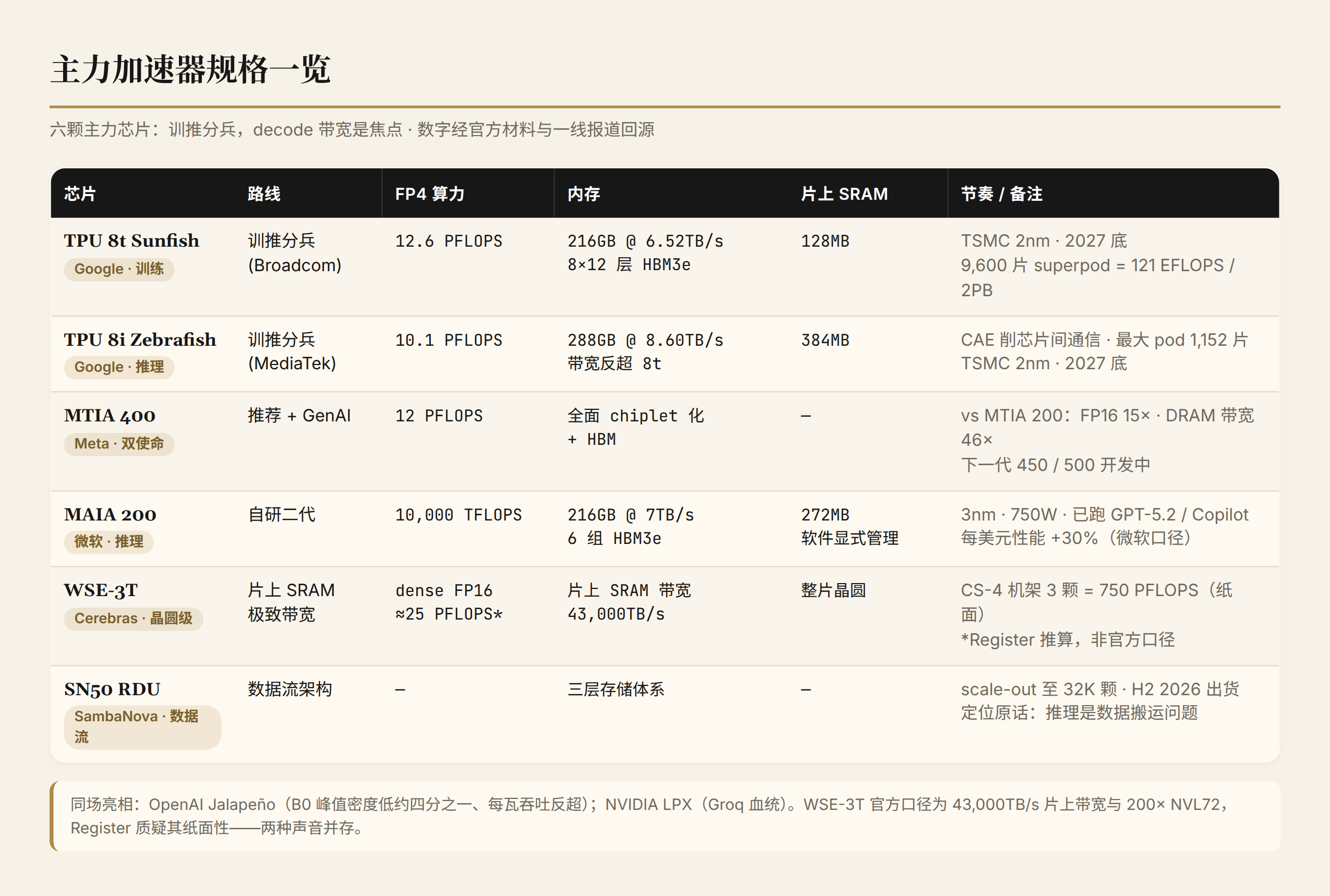
Task: Click the Cerebras · 晶圆级 tag
Action: coord(133,619)
